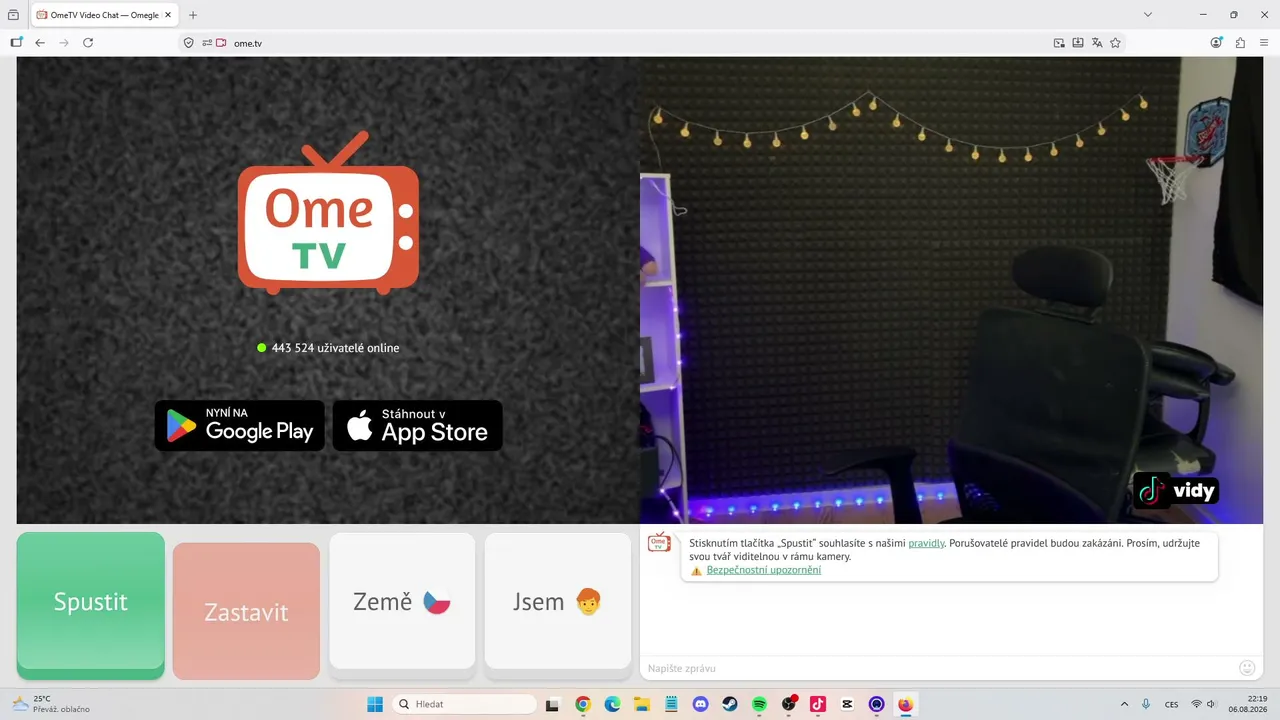Switch the CES keyboard language
The height and width of the screenshot is (720, 1280).
(x=1171, y=704)
